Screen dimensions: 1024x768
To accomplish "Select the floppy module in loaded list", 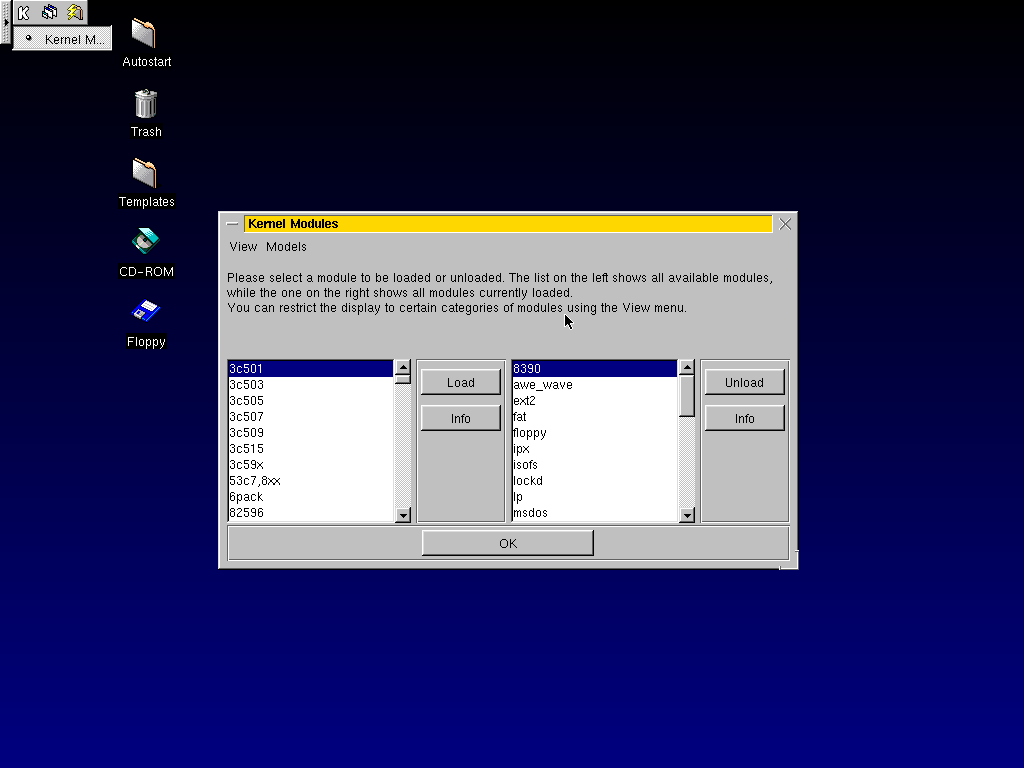I will [x=530, y=432].
